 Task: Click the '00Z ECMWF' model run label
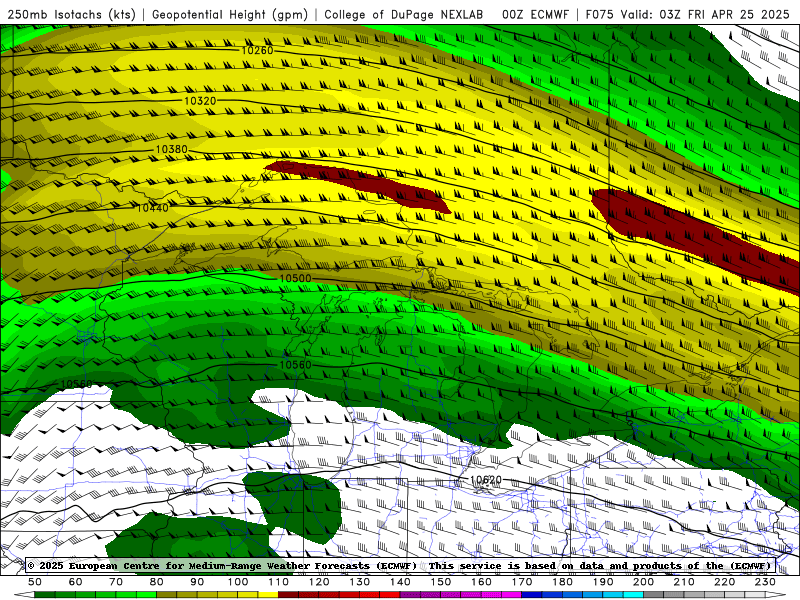(x=535, y=15)
